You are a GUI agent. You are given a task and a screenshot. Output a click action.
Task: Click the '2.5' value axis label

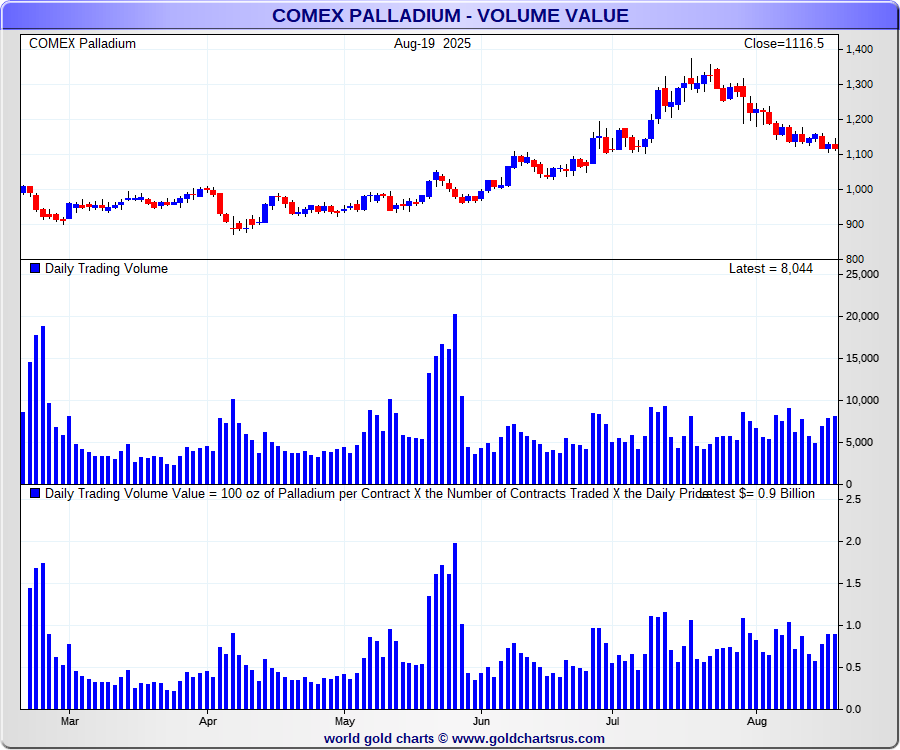[854, 499]
